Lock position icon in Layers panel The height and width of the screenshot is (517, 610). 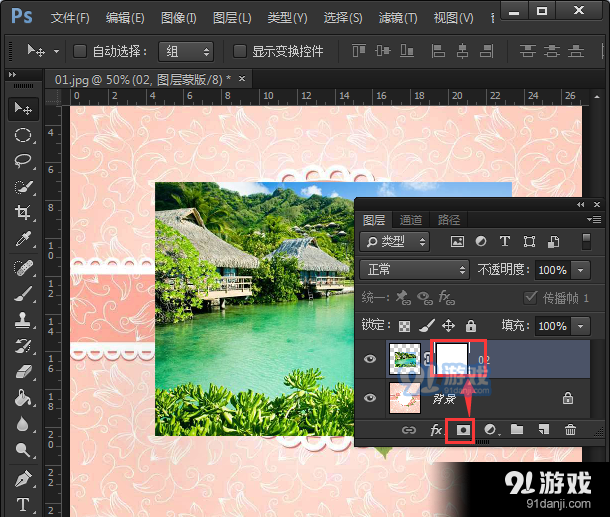[x=448, y=326]
